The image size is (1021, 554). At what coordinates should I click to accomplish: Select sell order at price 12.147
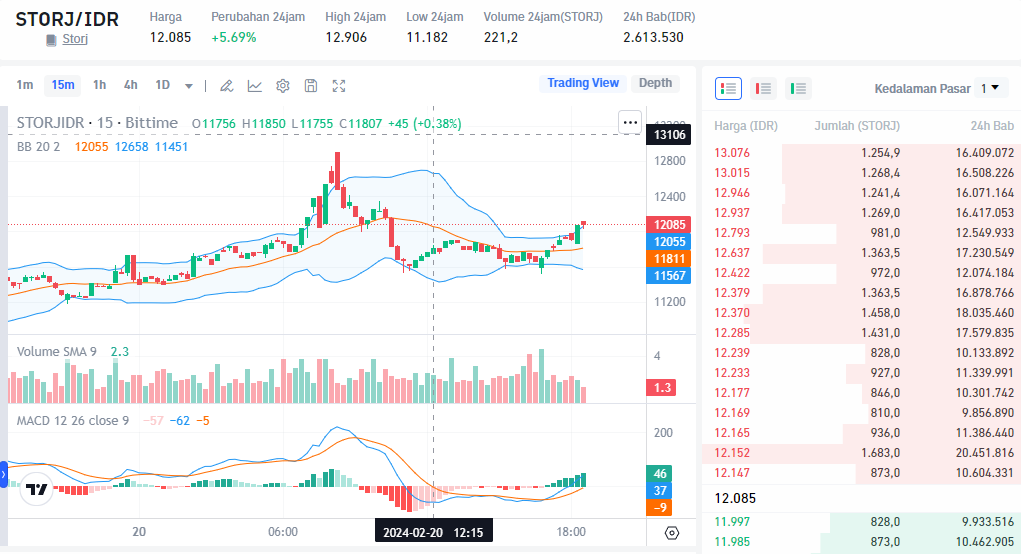(x=861, y=473)
